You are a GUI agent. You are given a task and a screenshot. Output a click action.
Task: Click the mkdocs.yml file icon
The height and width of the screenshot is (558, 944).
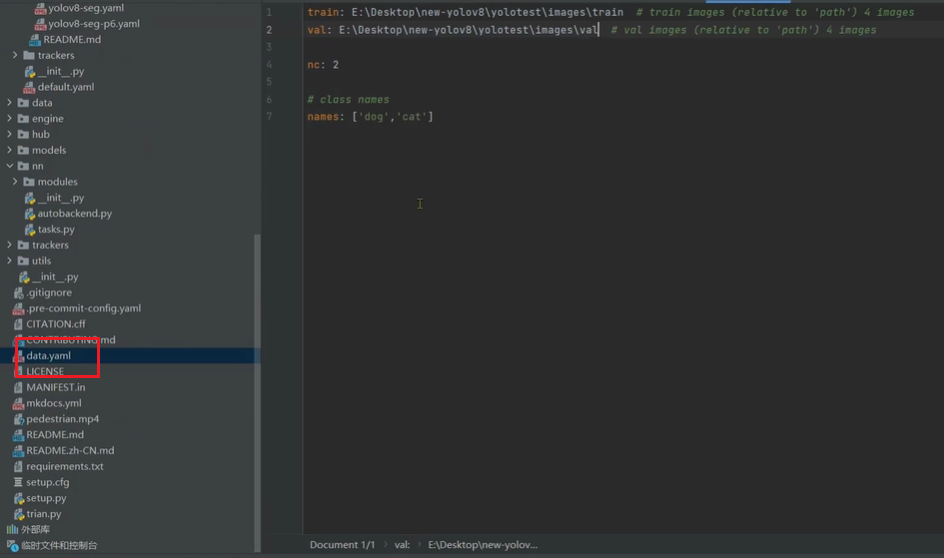tap(18, 403)
